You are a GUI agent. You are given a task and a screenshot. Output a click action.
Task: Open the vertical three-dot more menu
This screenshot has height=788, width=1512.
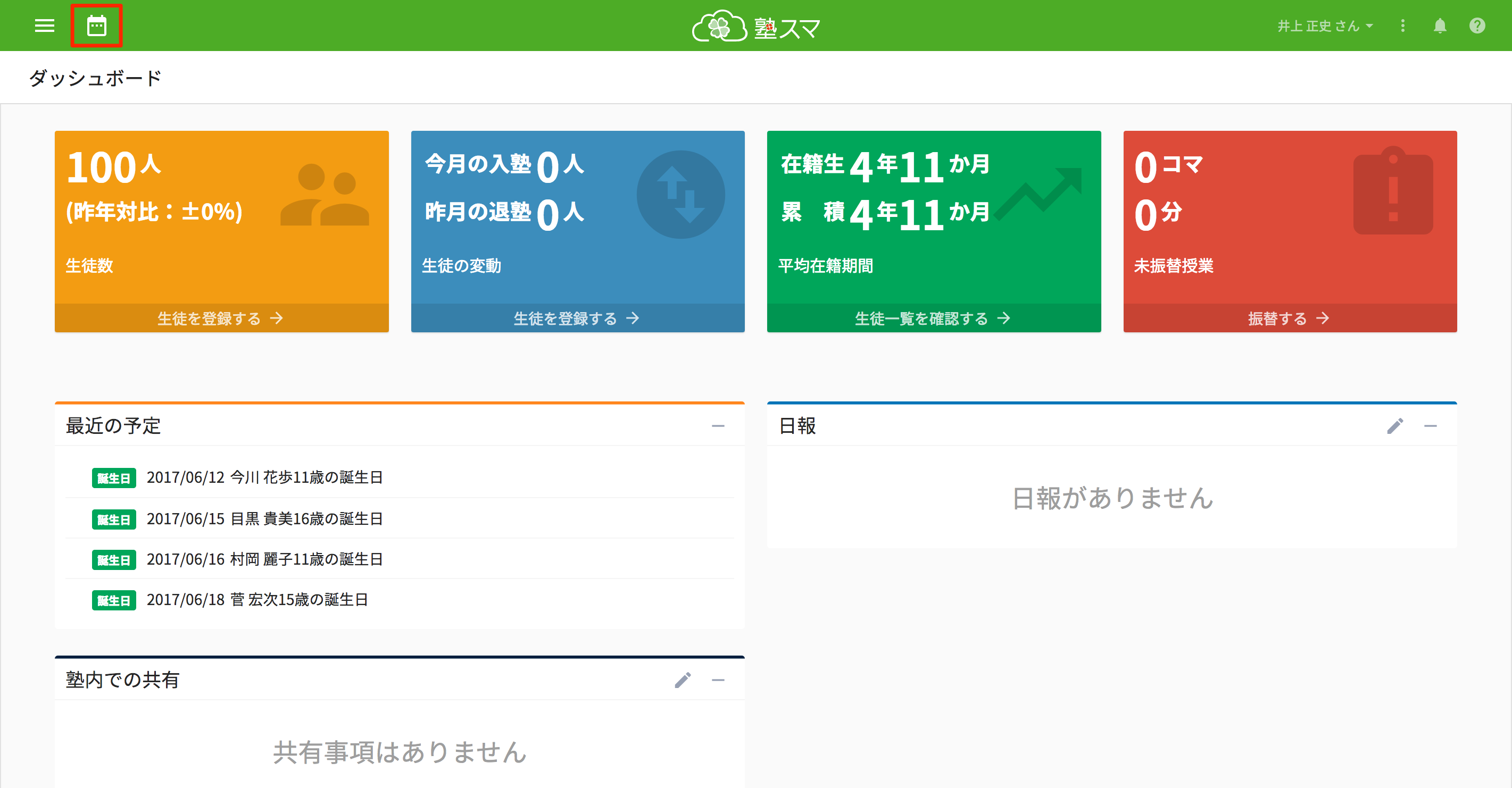(x=1402, y=26)
